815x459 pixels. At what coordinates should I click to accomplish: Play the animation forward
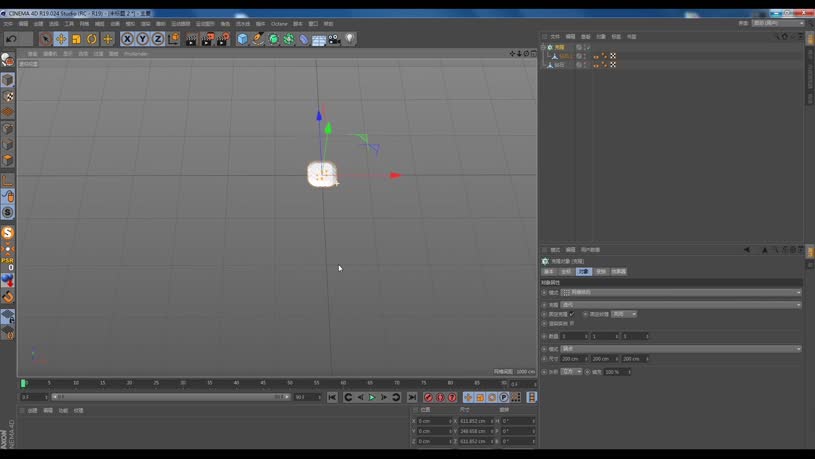tap(372, 397)
